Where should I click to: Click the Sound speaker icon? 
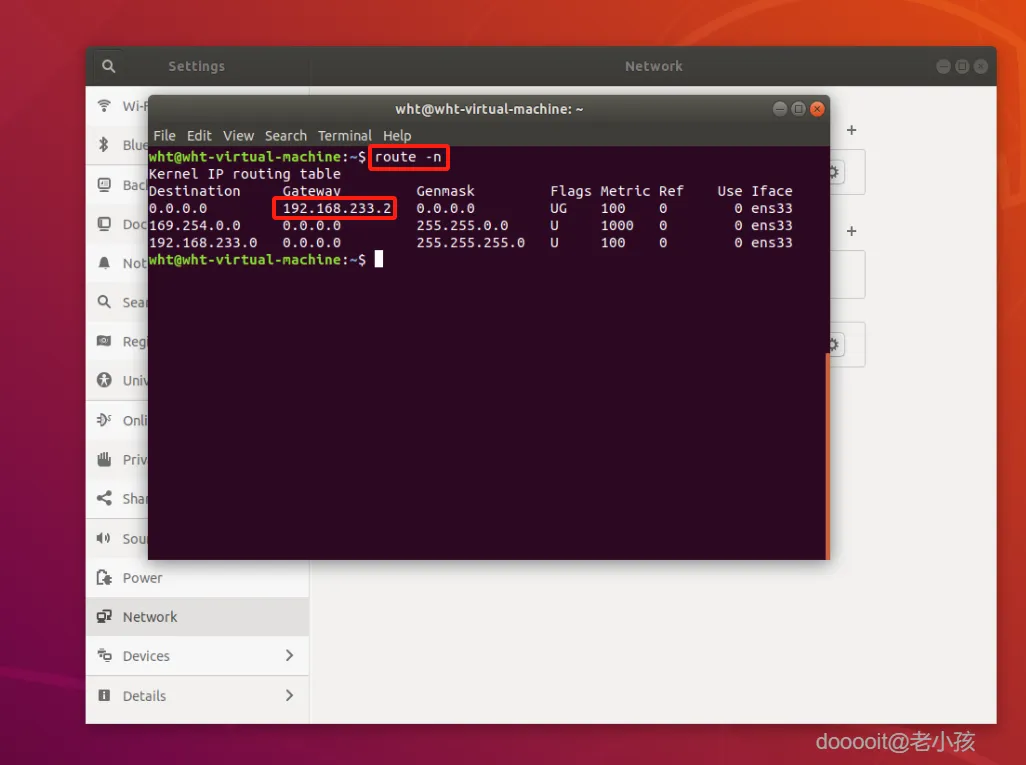point(104,538)
